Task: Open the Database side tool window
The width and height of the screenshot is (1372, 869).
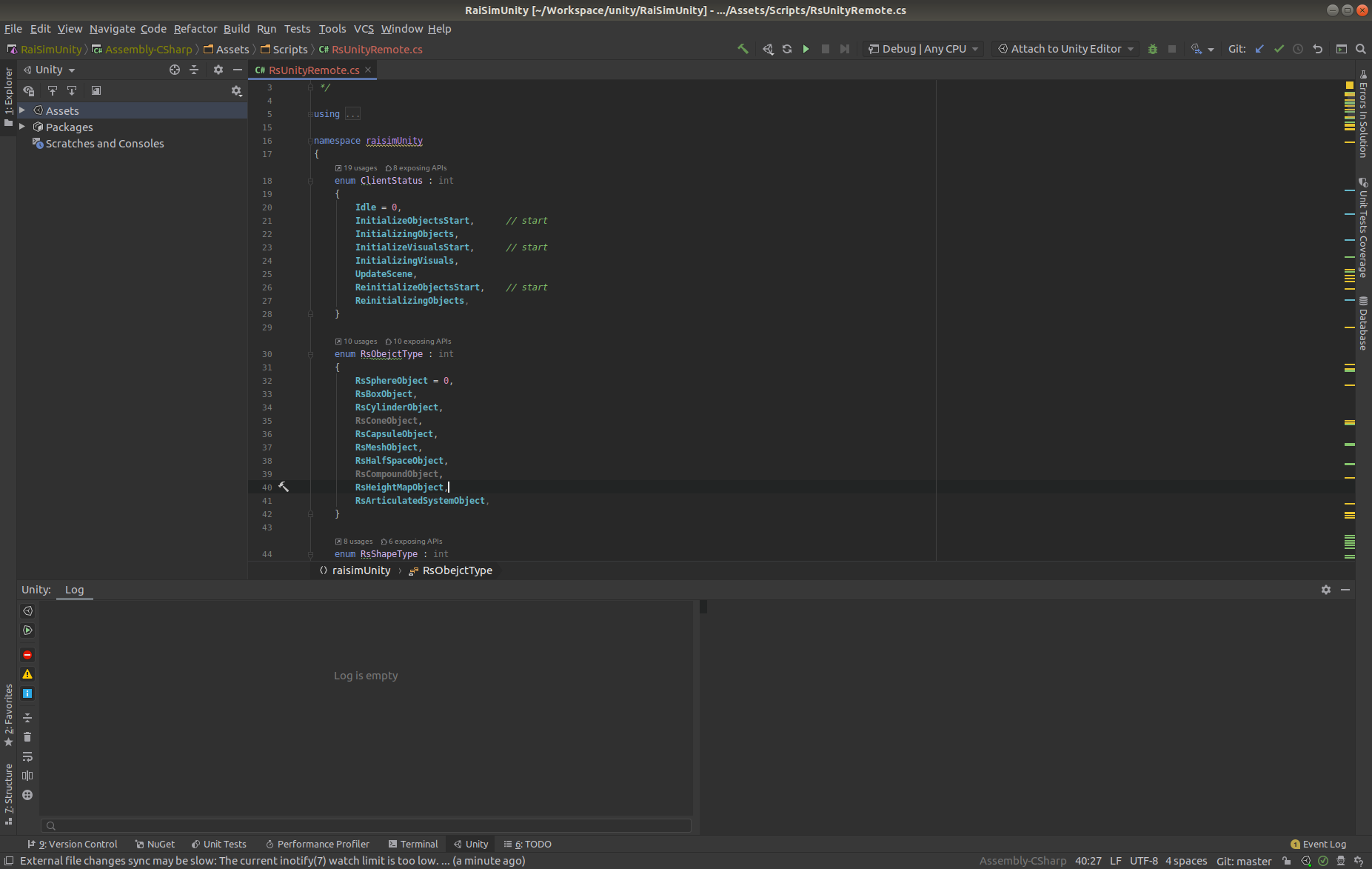Action: 1363,323
